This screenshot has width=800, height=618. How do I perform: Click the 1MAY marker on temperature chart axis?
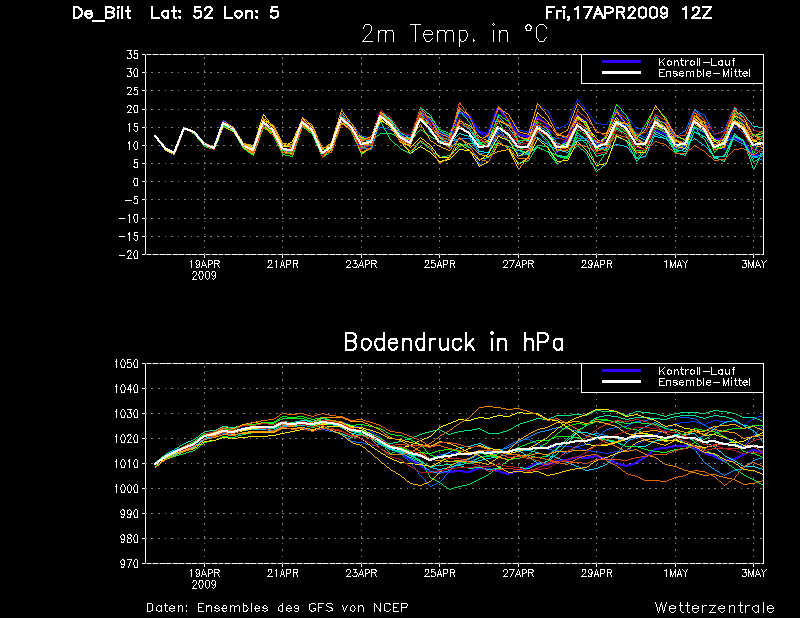676,264
